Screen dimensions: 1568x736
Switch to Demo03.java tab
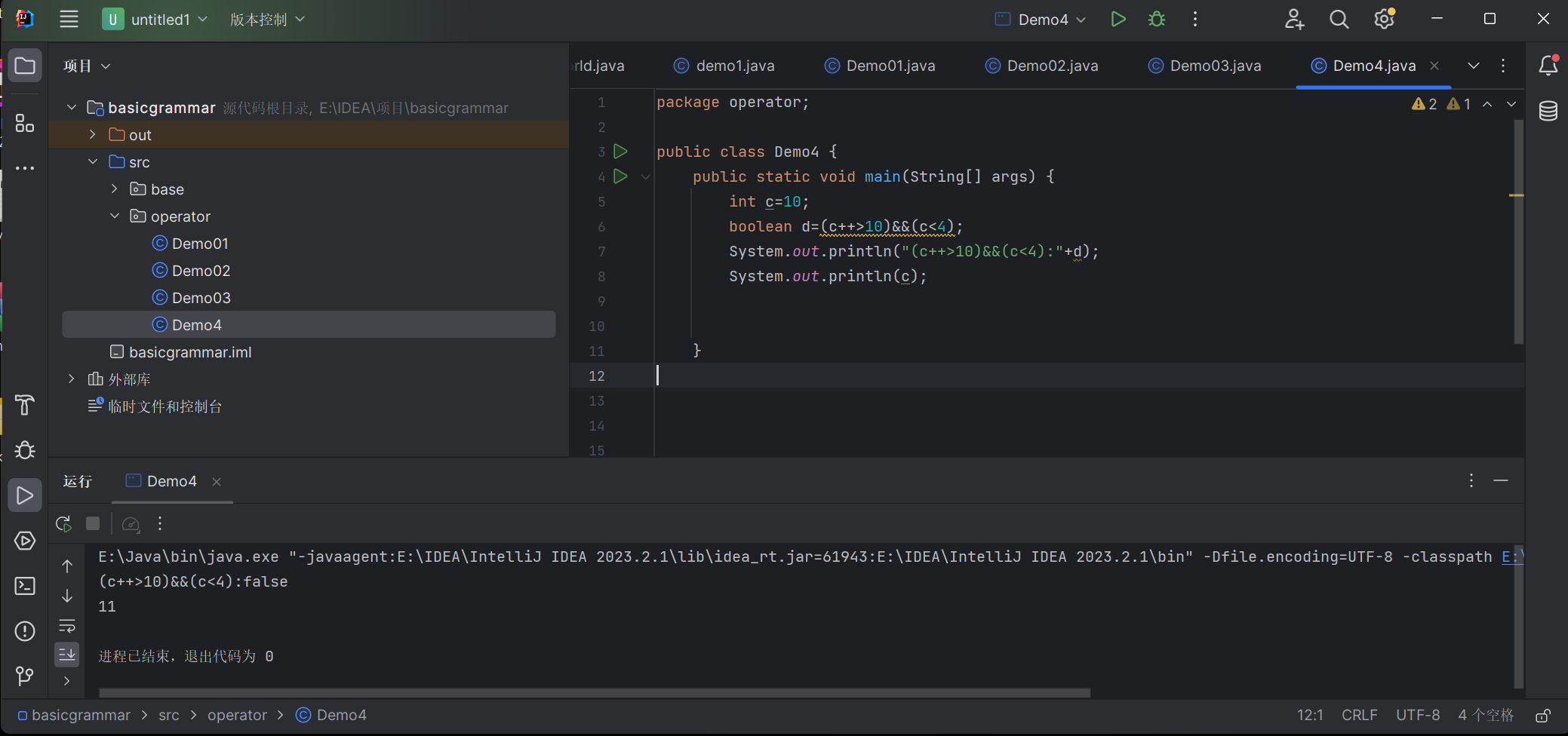(x=1205, y=66)
